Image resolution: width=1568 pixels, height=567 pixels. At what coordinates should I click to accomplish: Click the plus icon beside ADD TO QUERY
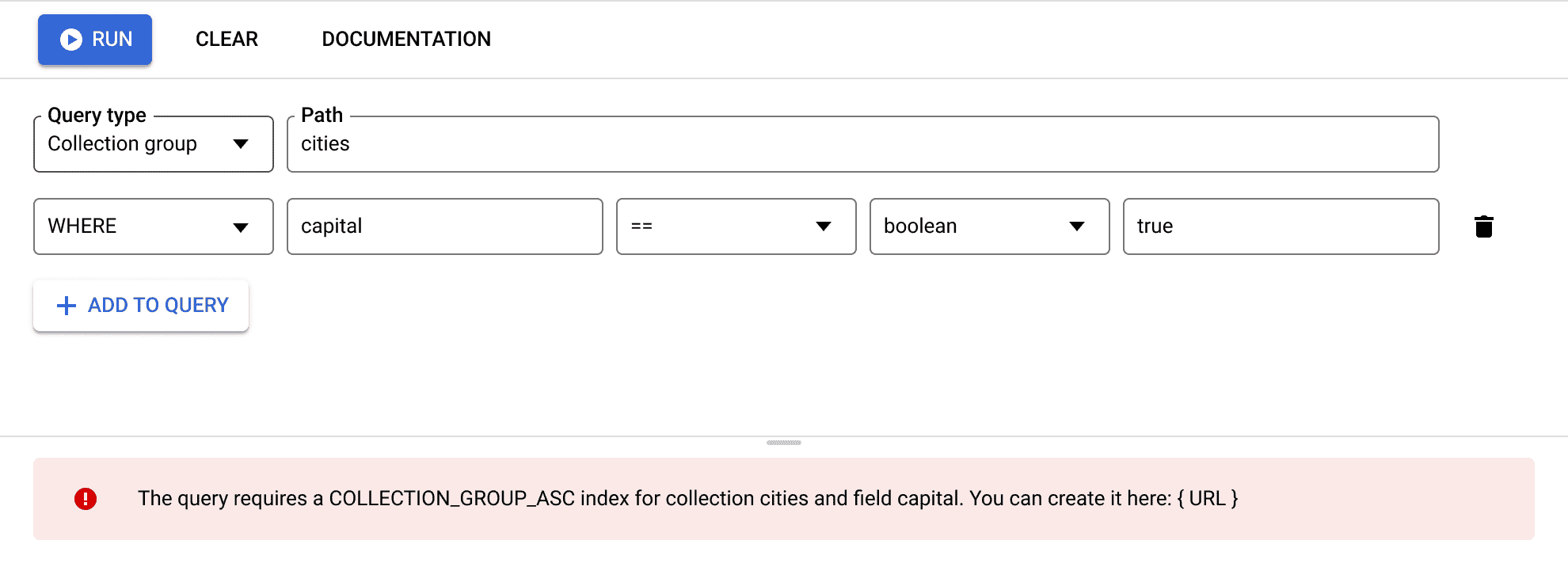click(x=67, y=306)
